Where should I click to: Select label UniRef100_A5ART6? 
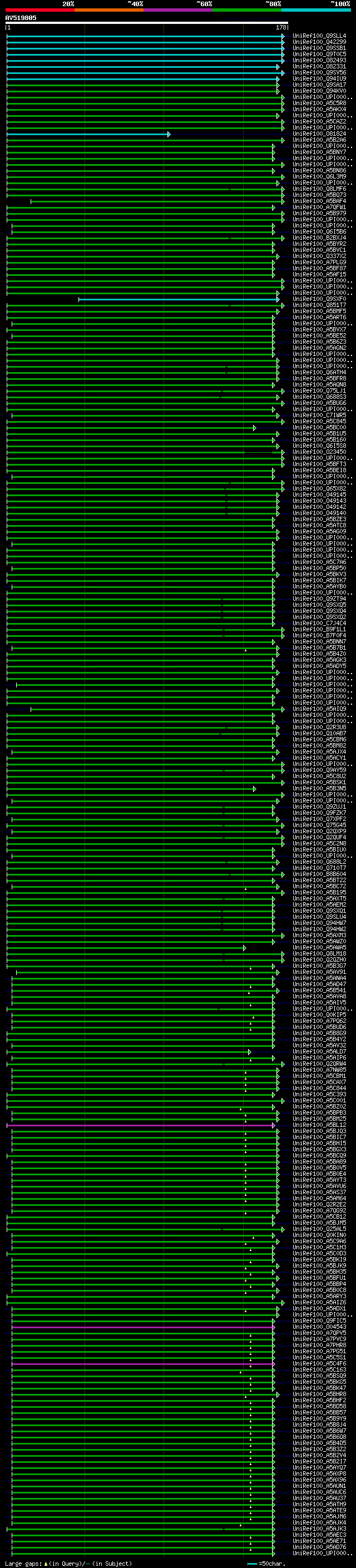(x=319, y=317)
